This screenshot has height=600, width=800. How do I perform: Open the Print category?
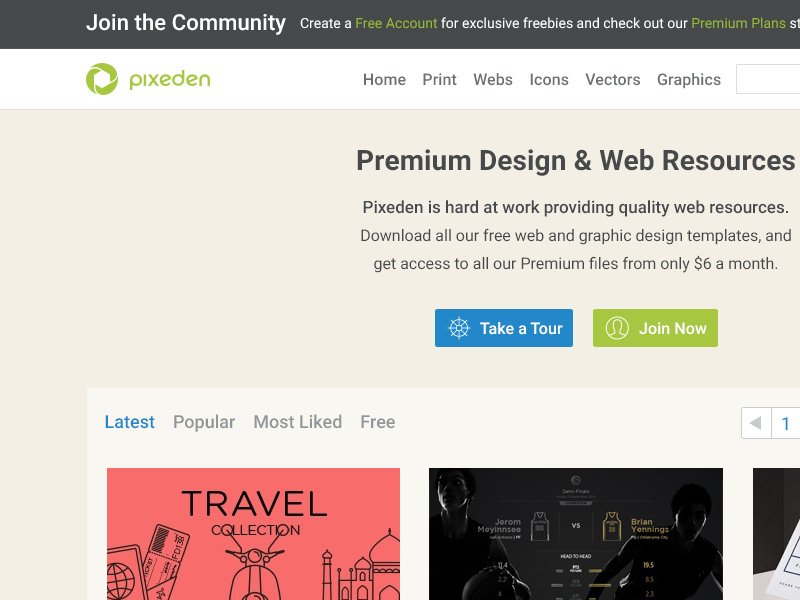(x=439, y=80)
